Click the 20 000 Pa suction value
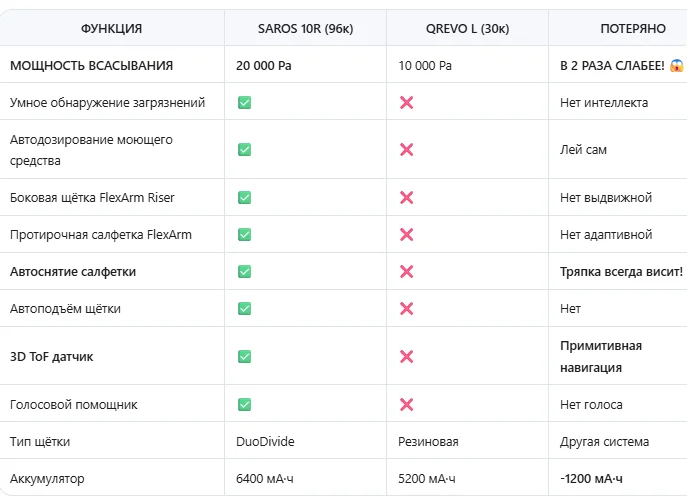This screenshot has width=687, height=497. (x=264, y=66)
